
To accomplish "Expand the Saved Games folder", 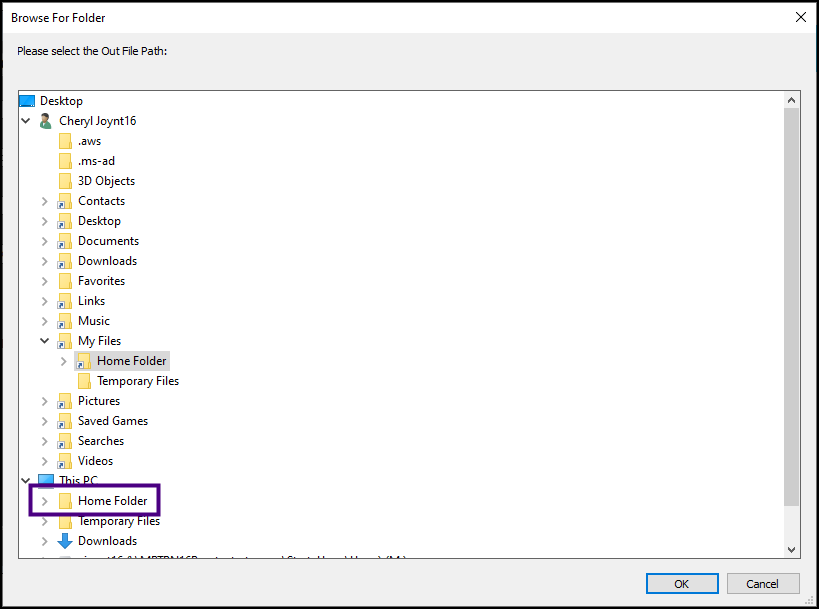I will click(44, 421).
